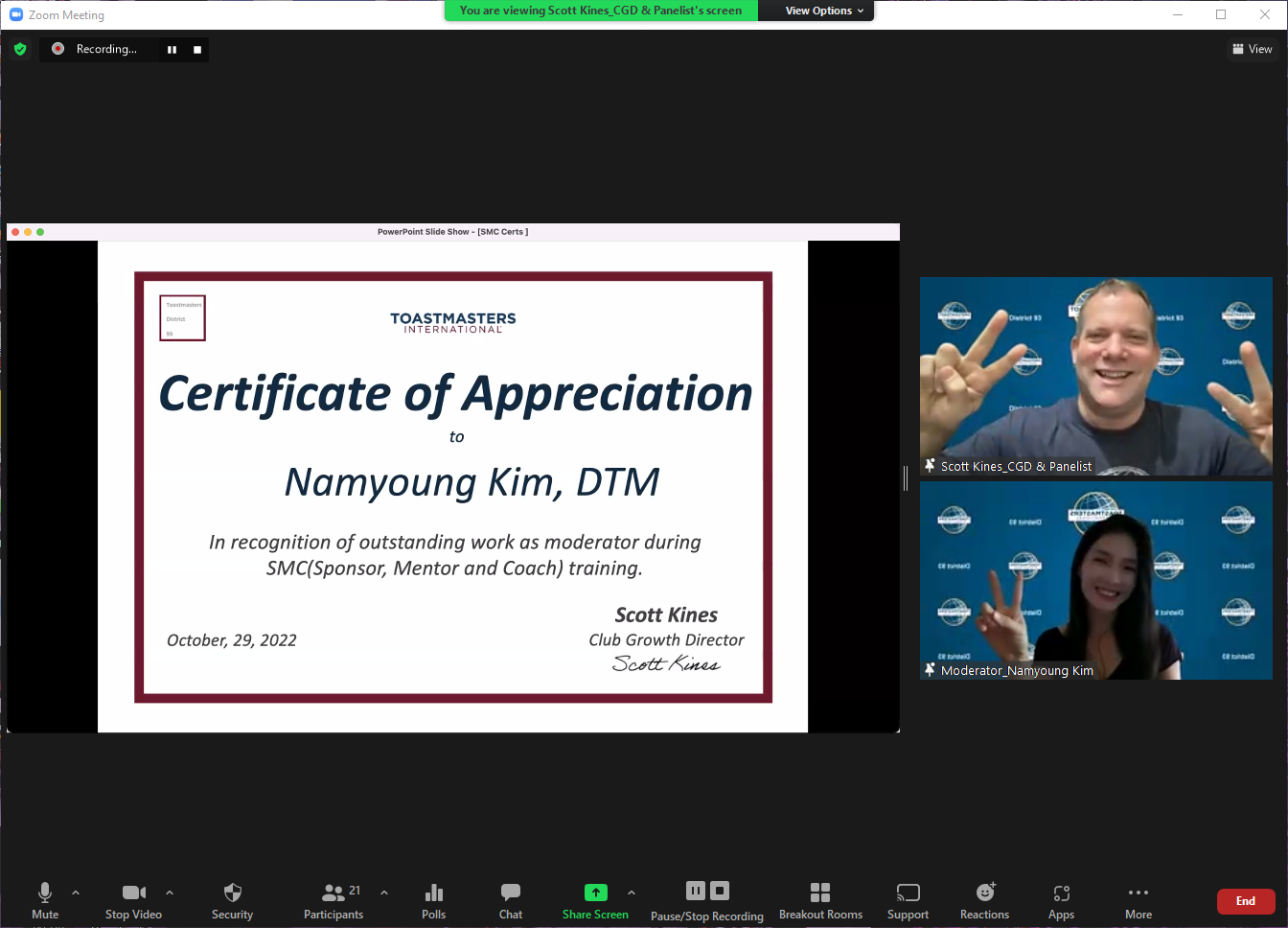Open the Security shield menu

pos(232,900)
